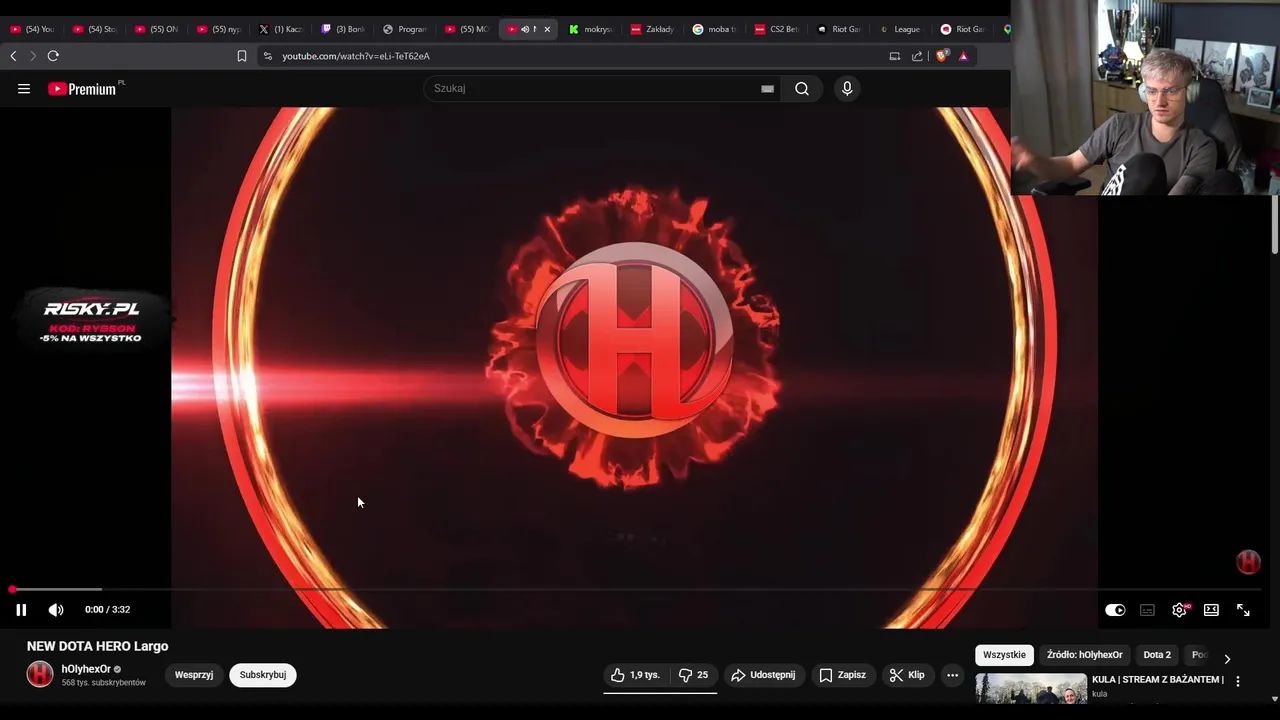This screenshot has height=720, width=1280.
Task: Click the 0:00 / 3:32 time display
Action: click(x=107, y=610)
